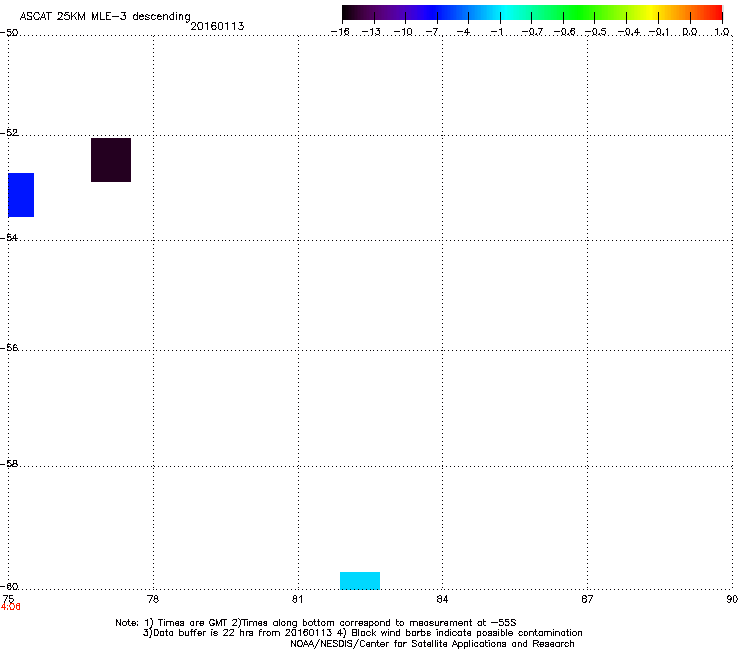Click the red time stamp '4:06'

10,607
